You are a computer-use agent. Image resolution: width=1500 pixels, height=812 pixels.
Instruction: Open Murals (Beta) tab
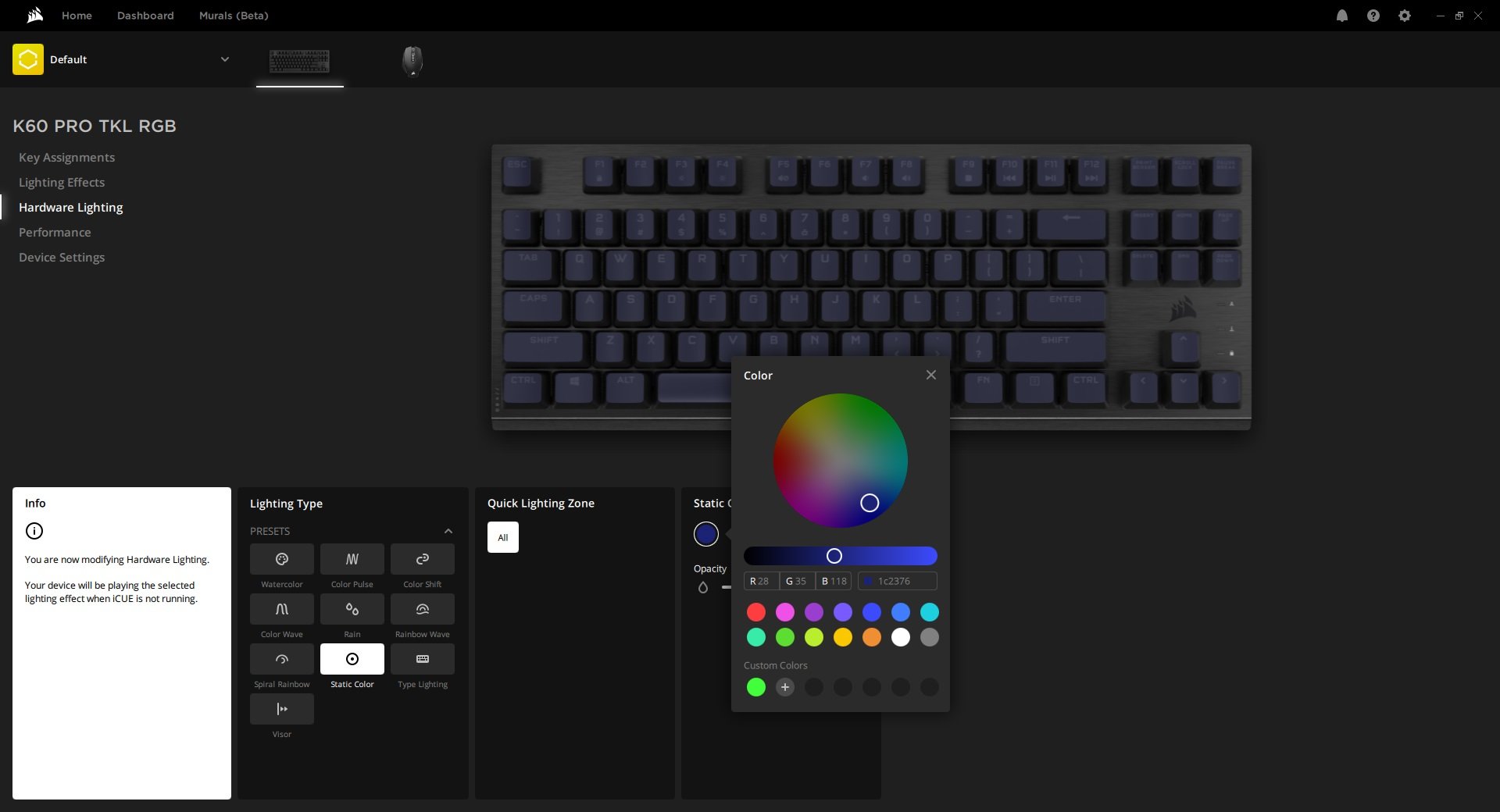(234, 16)
